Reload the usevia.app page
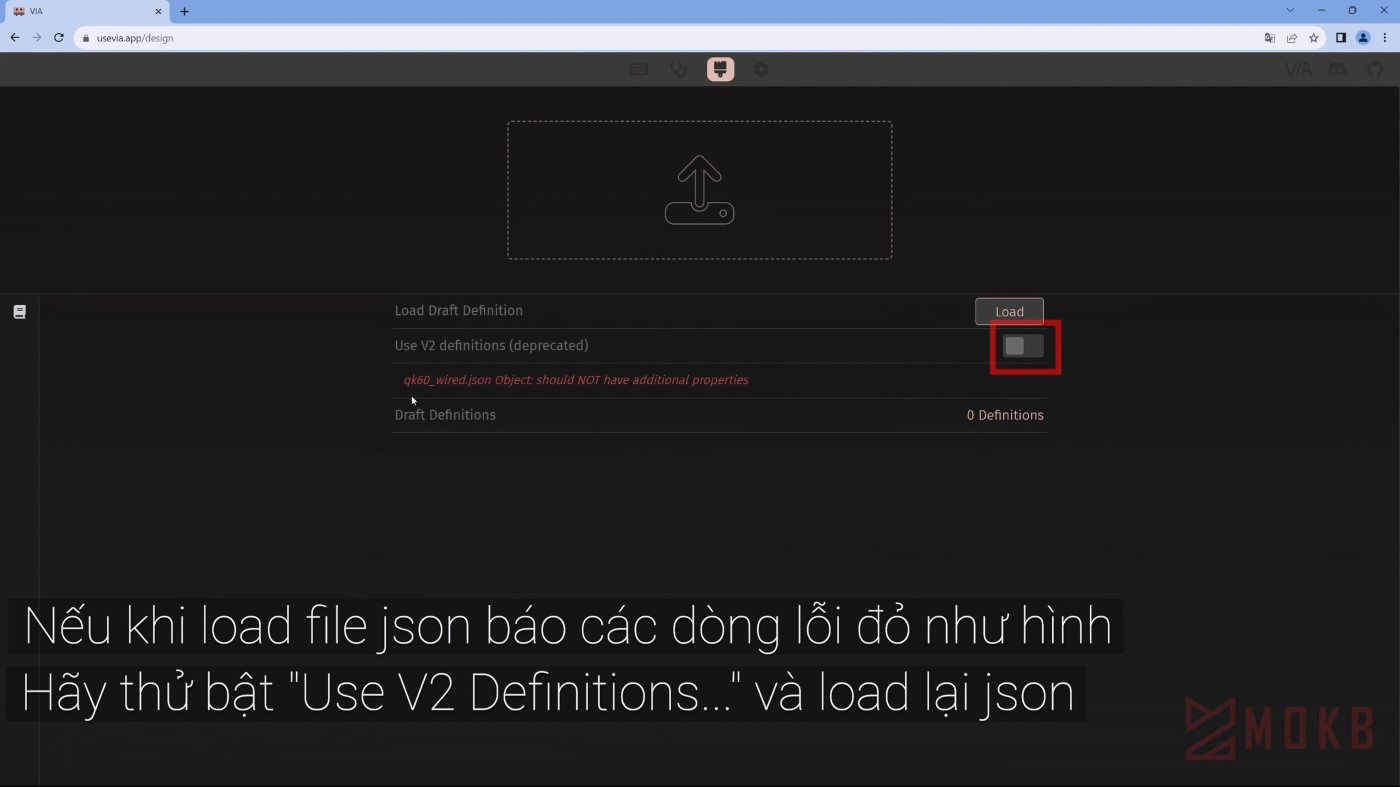This screenshot has height=787, width=1400. 59,38
